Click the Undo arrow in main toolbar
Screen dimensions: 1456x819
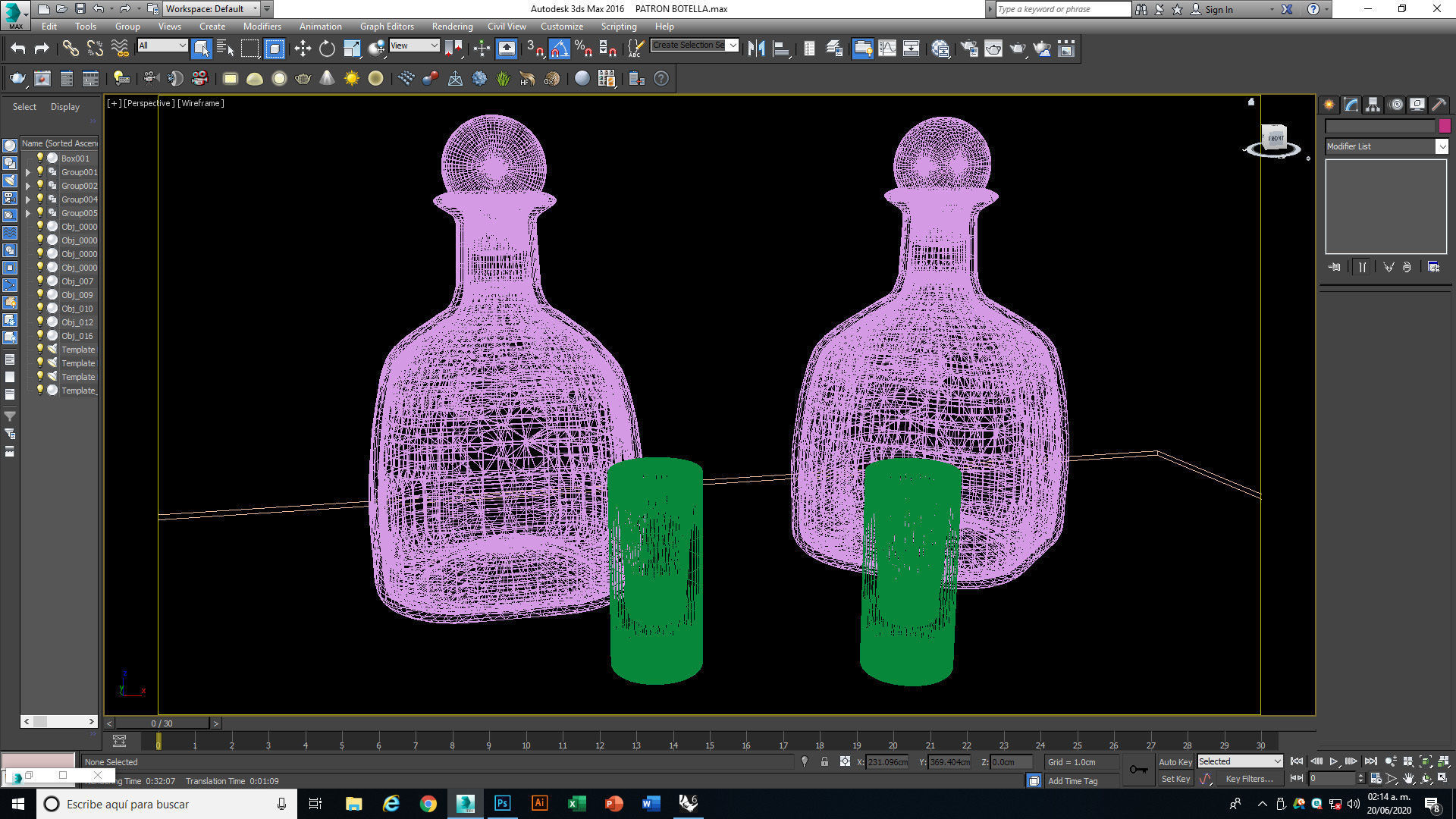tap(18, 49)
